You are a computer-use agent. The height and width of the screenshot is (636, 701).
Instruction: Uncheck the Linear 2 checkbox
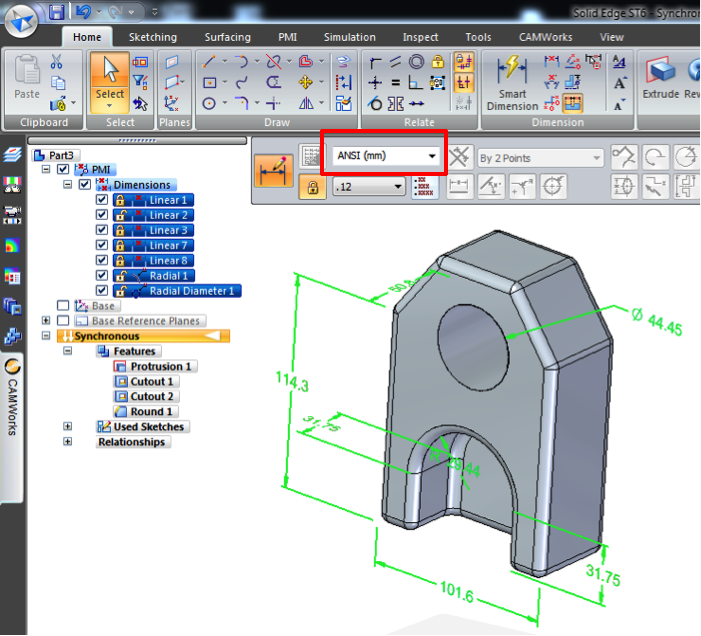(x=102, y=215)
